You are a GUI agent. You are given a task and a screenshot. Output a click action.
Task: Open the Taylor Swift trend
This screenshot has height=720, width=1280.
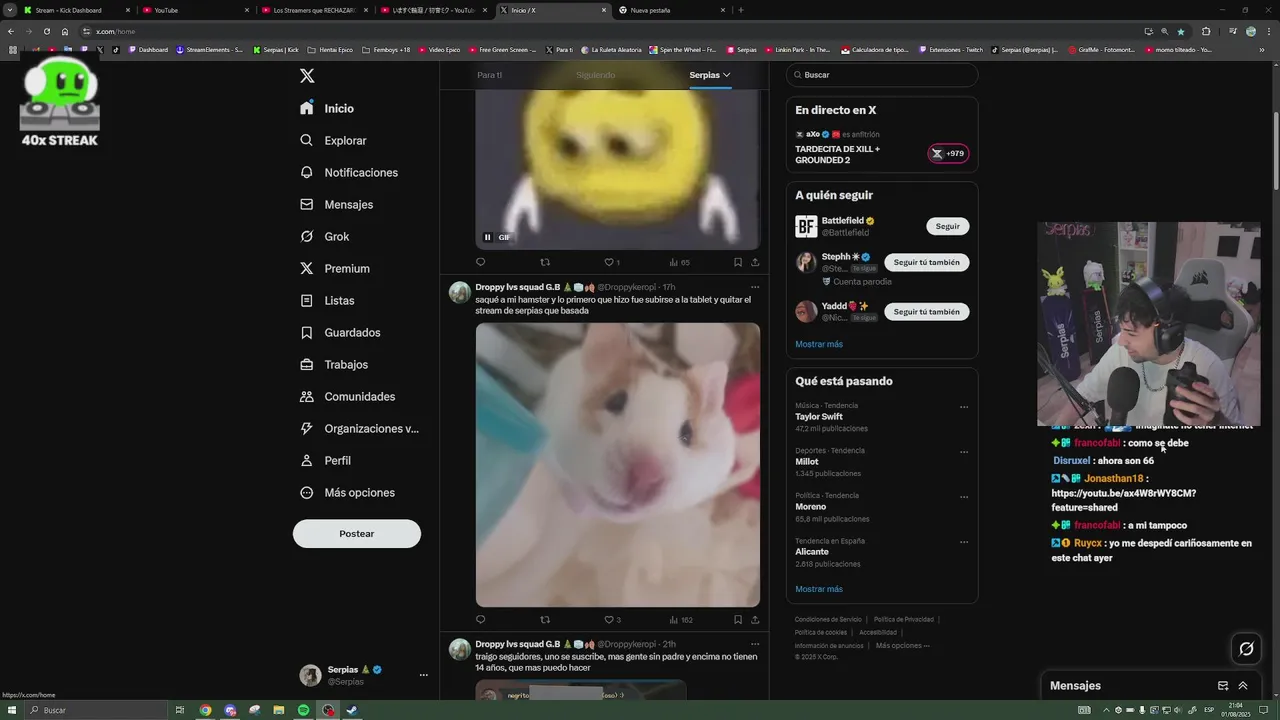[x=819, y=416]
